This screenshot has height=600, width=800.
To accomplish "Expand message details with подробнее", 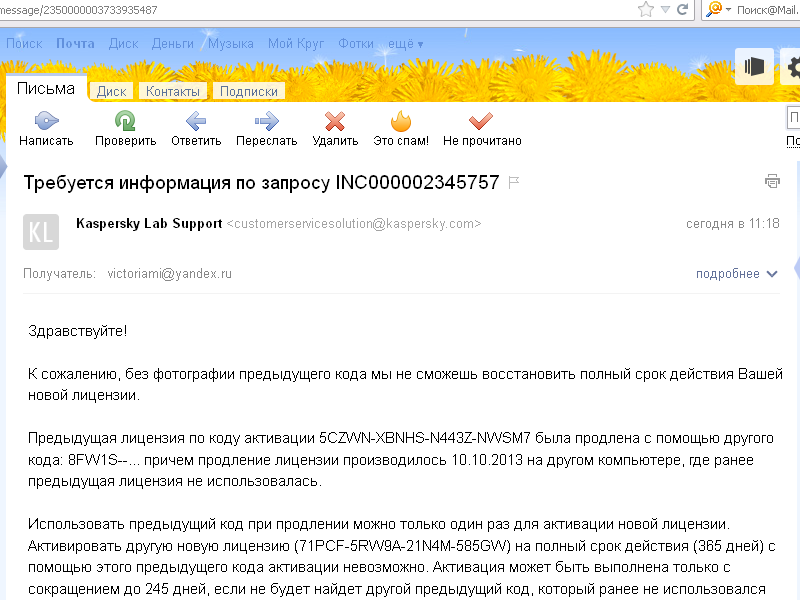I will pos(736,274).
